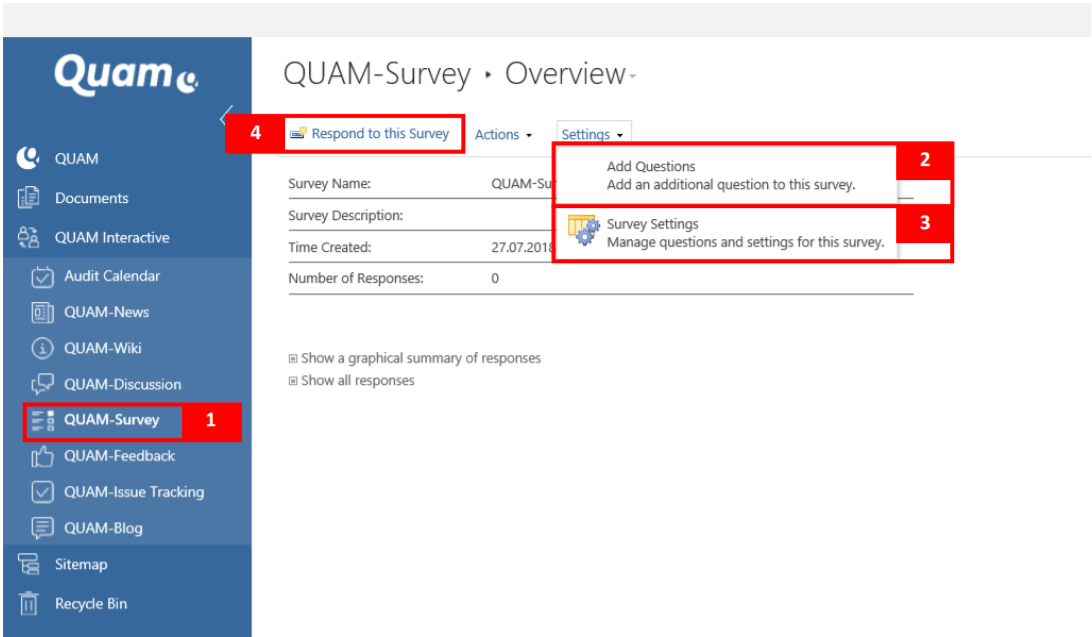Click the Survey Name label
Viewport: 1092px width, 637px height.
[329, 184]
